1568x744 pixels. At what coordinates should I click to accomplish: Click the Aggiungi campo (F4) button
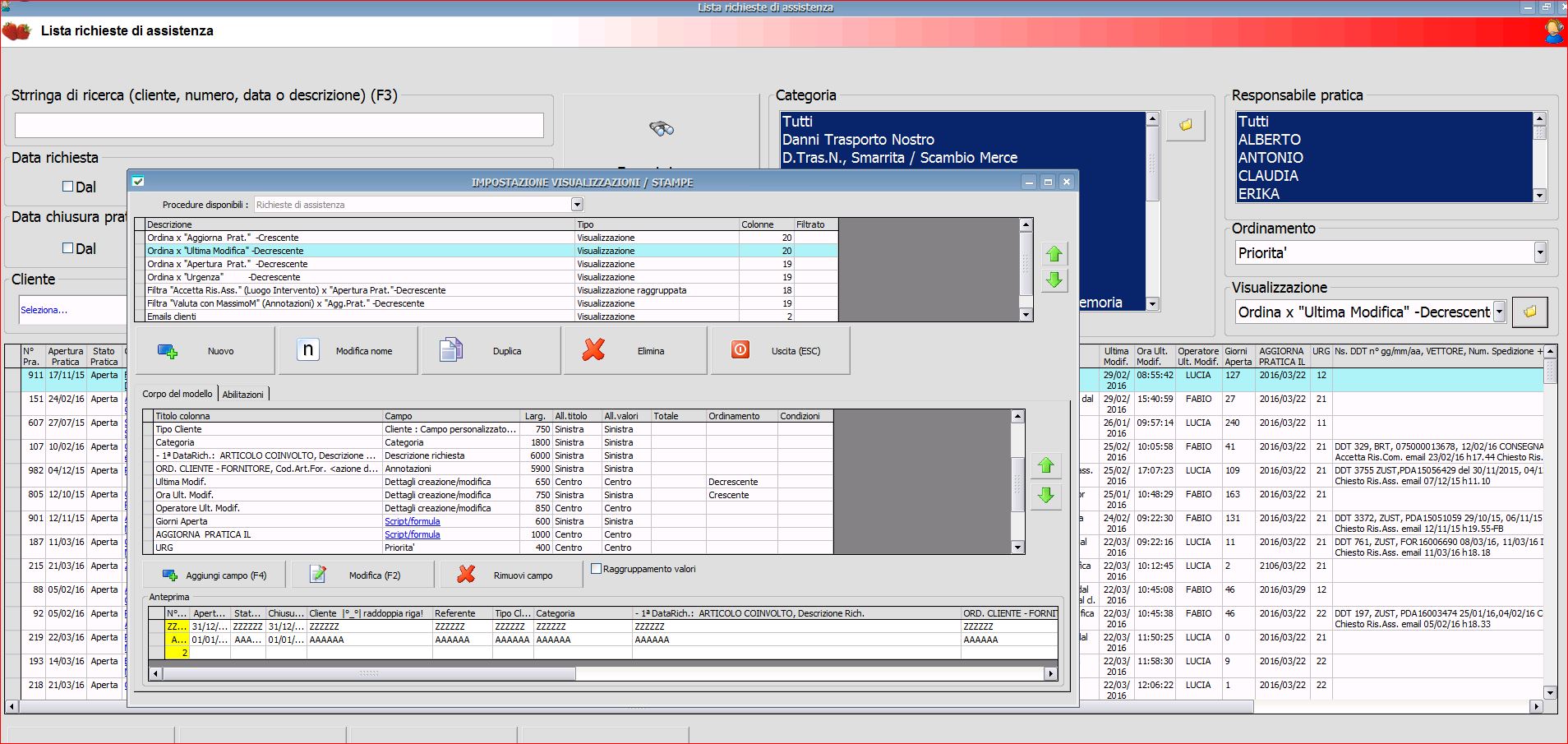pyautogui.click(x=215, y=575)
